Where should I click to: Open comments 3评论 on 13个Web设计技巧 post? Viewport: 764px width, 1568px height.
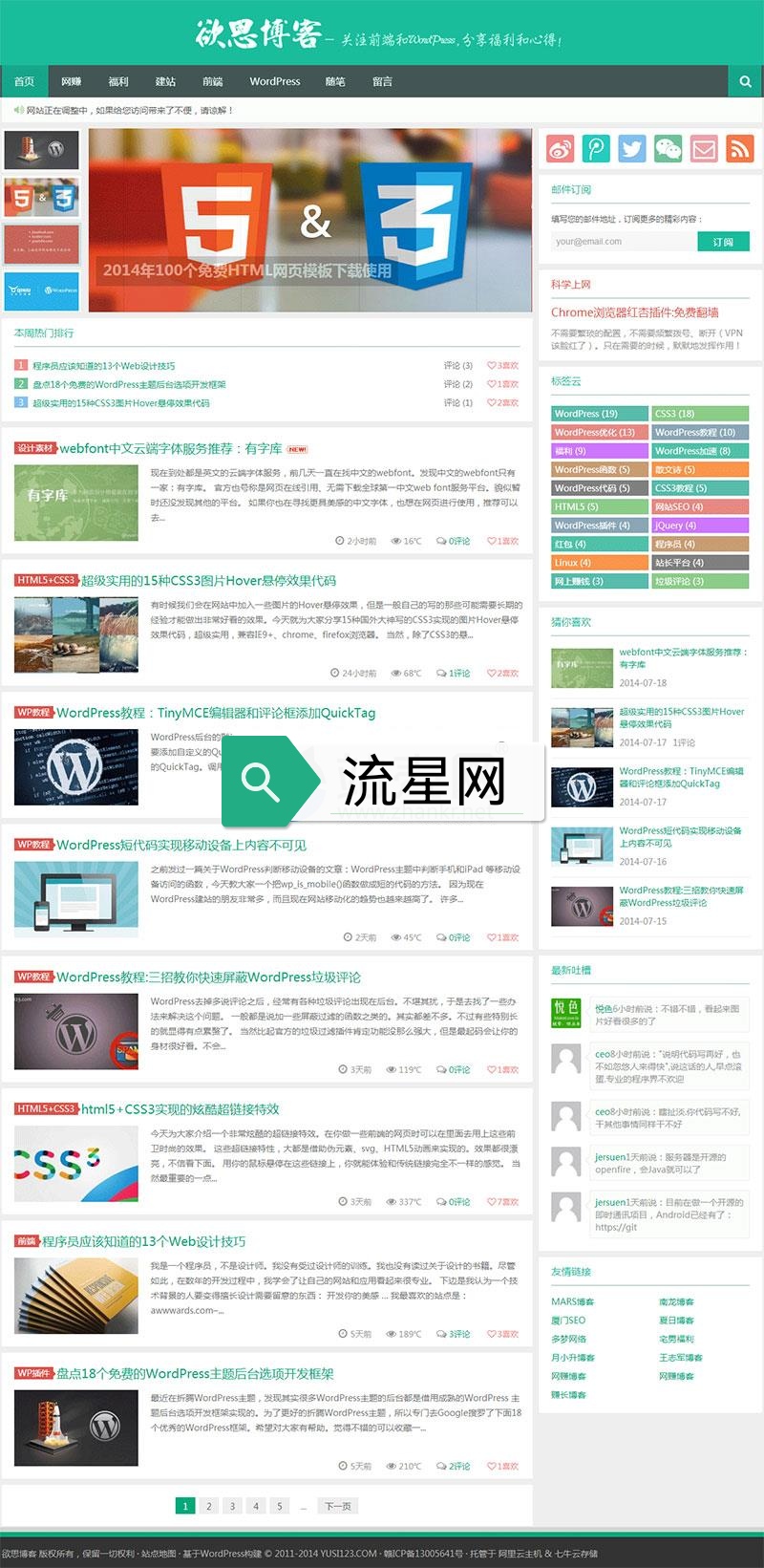453,1334
